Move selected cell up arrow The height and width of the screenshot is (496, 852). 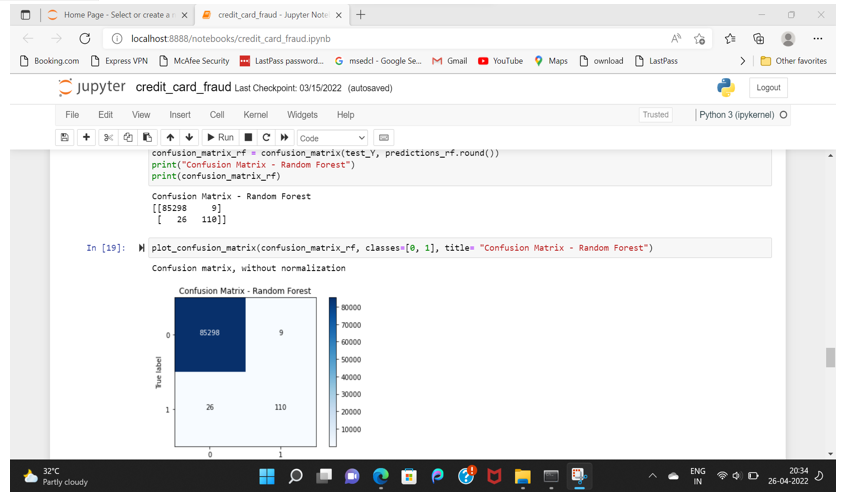click(170, 137)
